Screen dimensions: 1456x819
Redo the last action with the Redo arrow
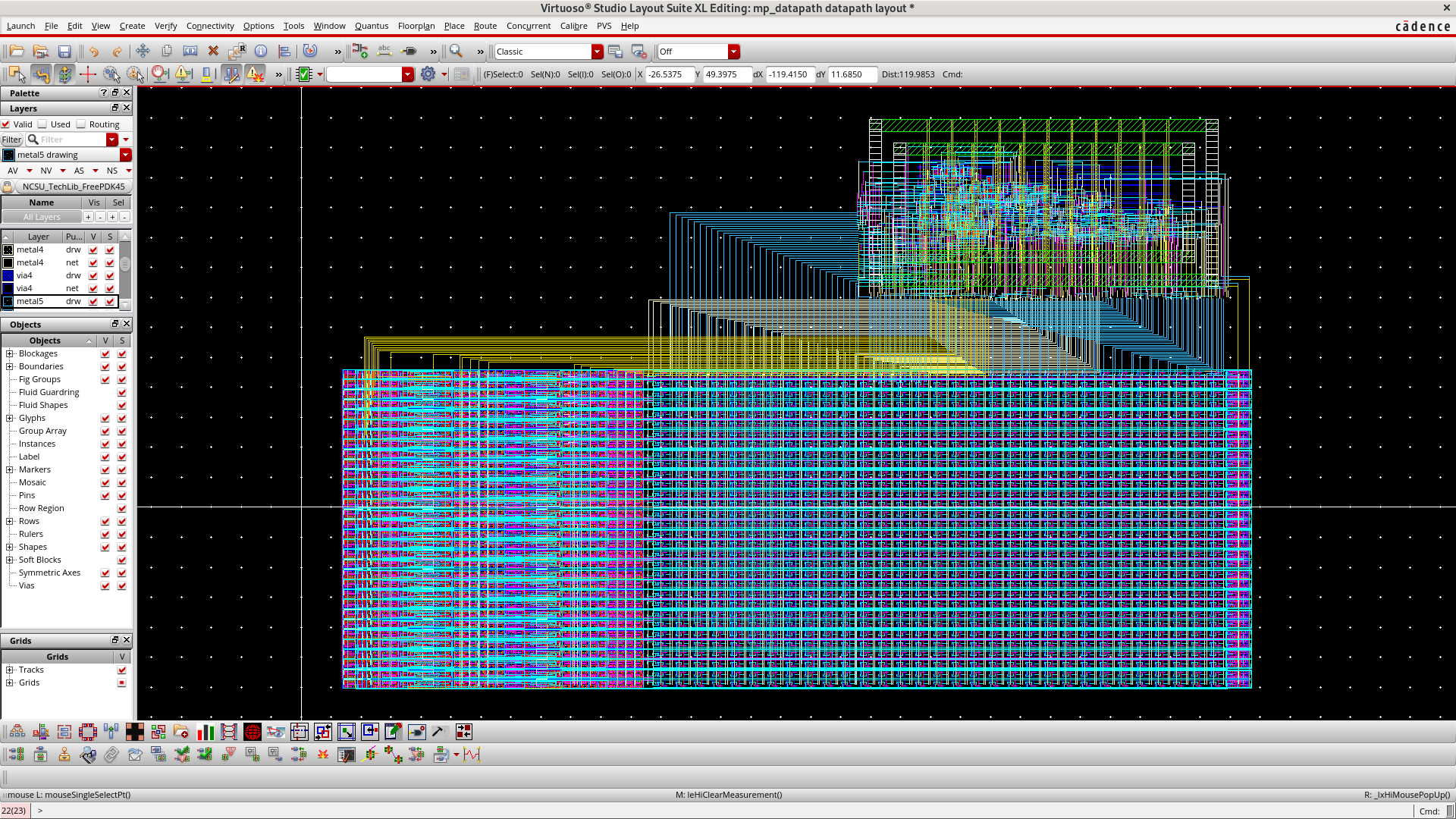[x=118, y=52]
